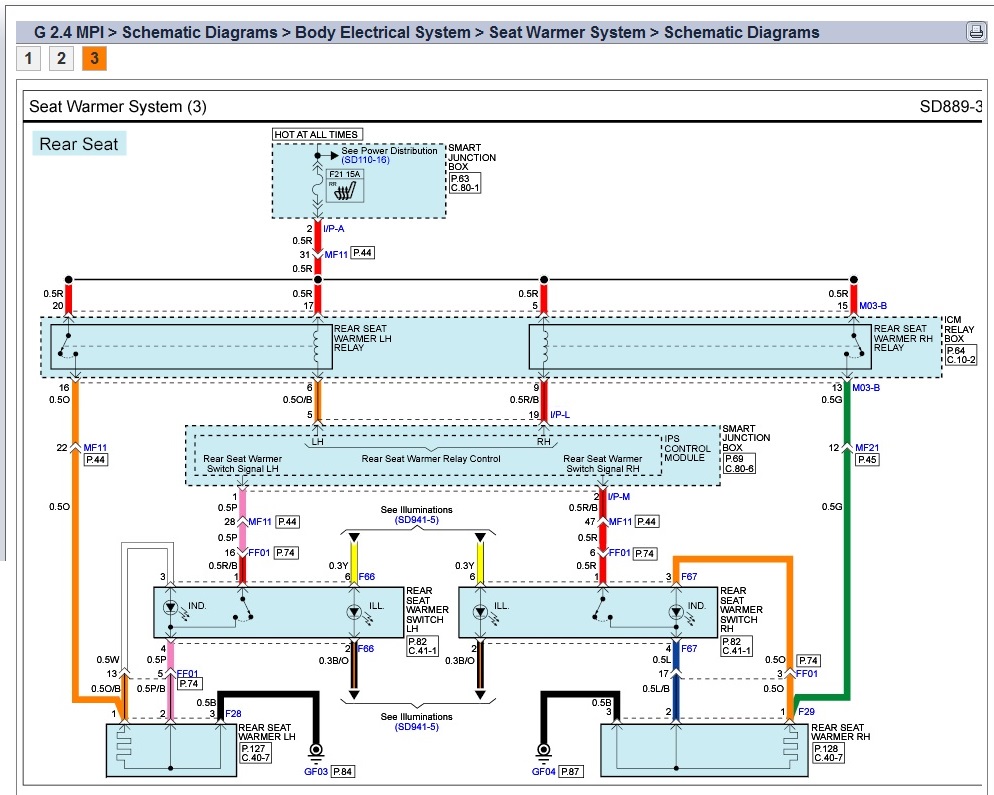The width and height of the screenshot is (994, 795).
Task: Open lower See Illuminations SD941-5 link
Action: click(x=416, y=728)
